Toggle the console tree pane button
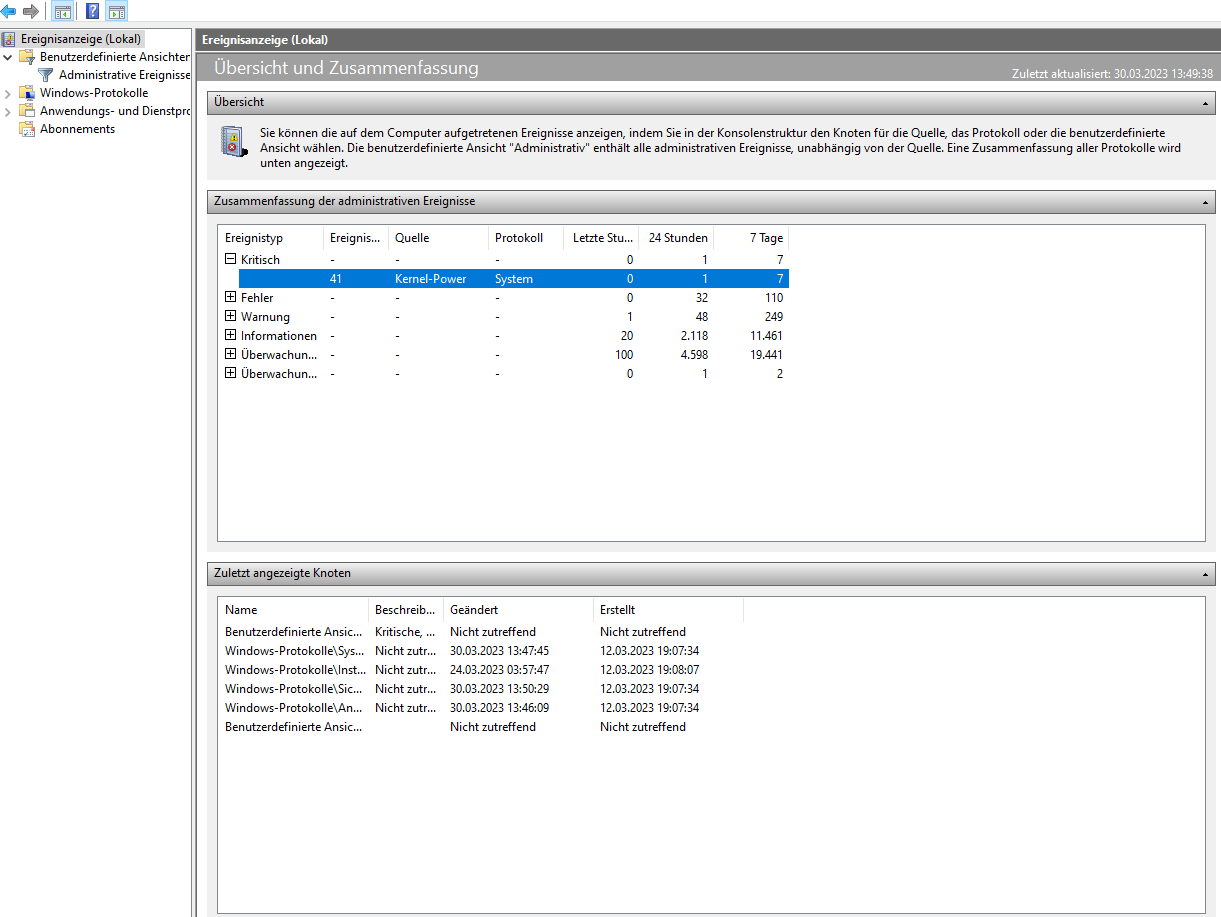 (x=62, y=12)
